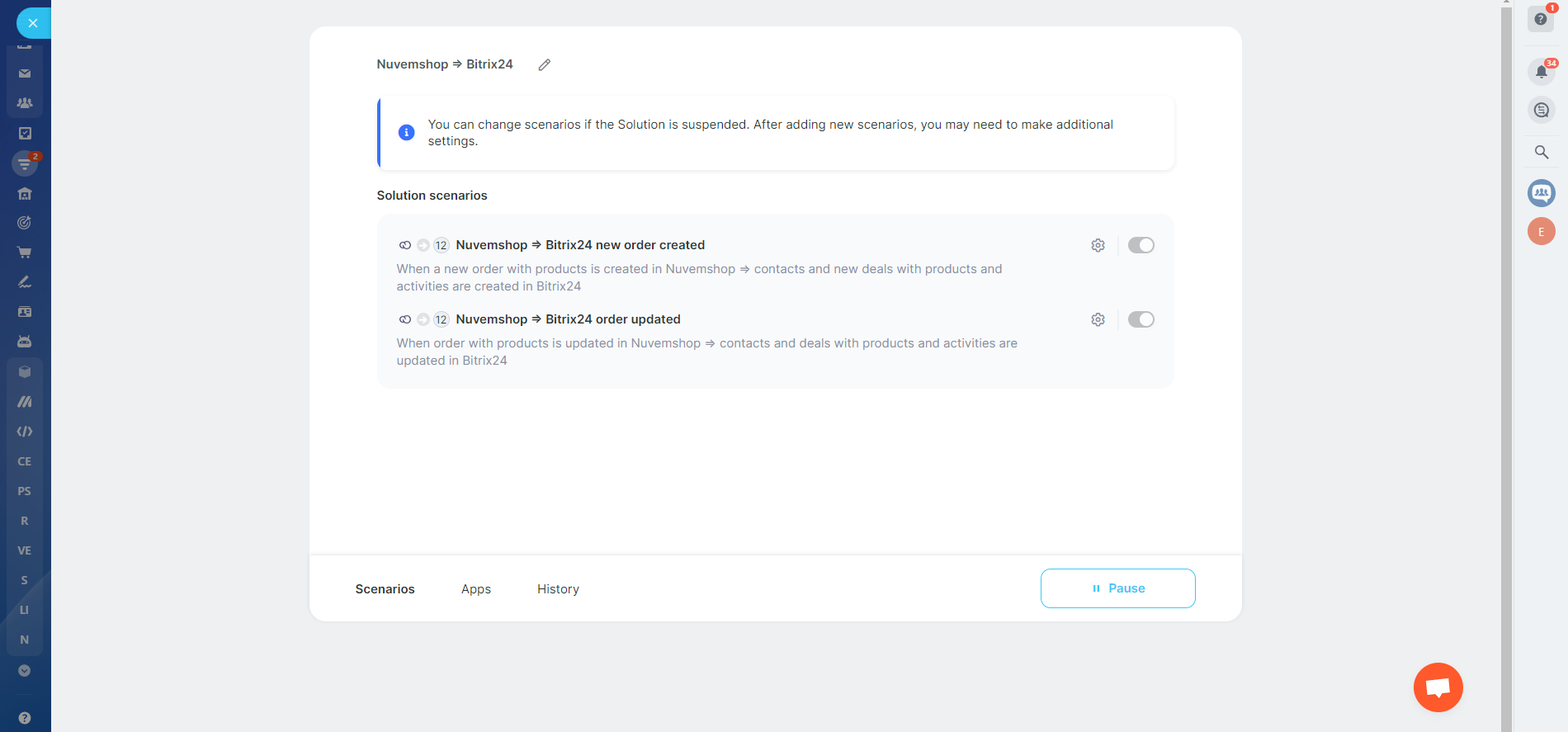Viewport: 1568px width, 732px height.
Task: Open settings gear for new order created scenario
Action: [x=1098, y=245]
